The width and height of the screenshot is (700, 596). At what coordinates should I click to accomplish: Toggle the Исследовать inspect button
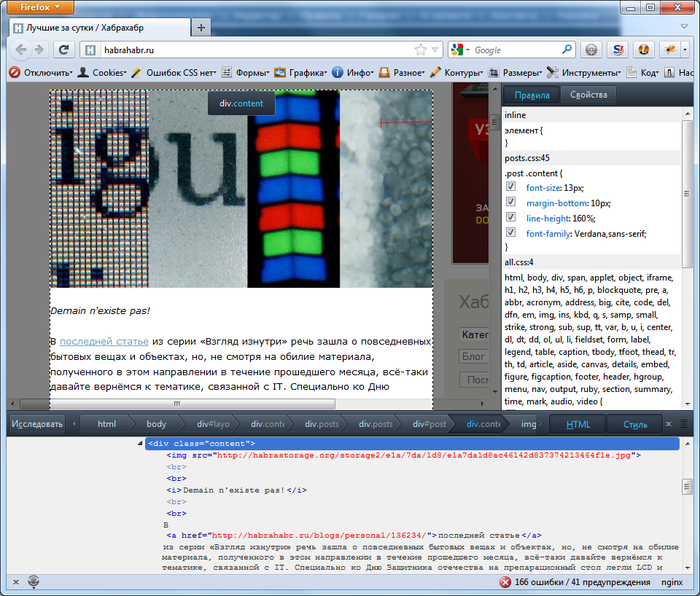point(37,424)
